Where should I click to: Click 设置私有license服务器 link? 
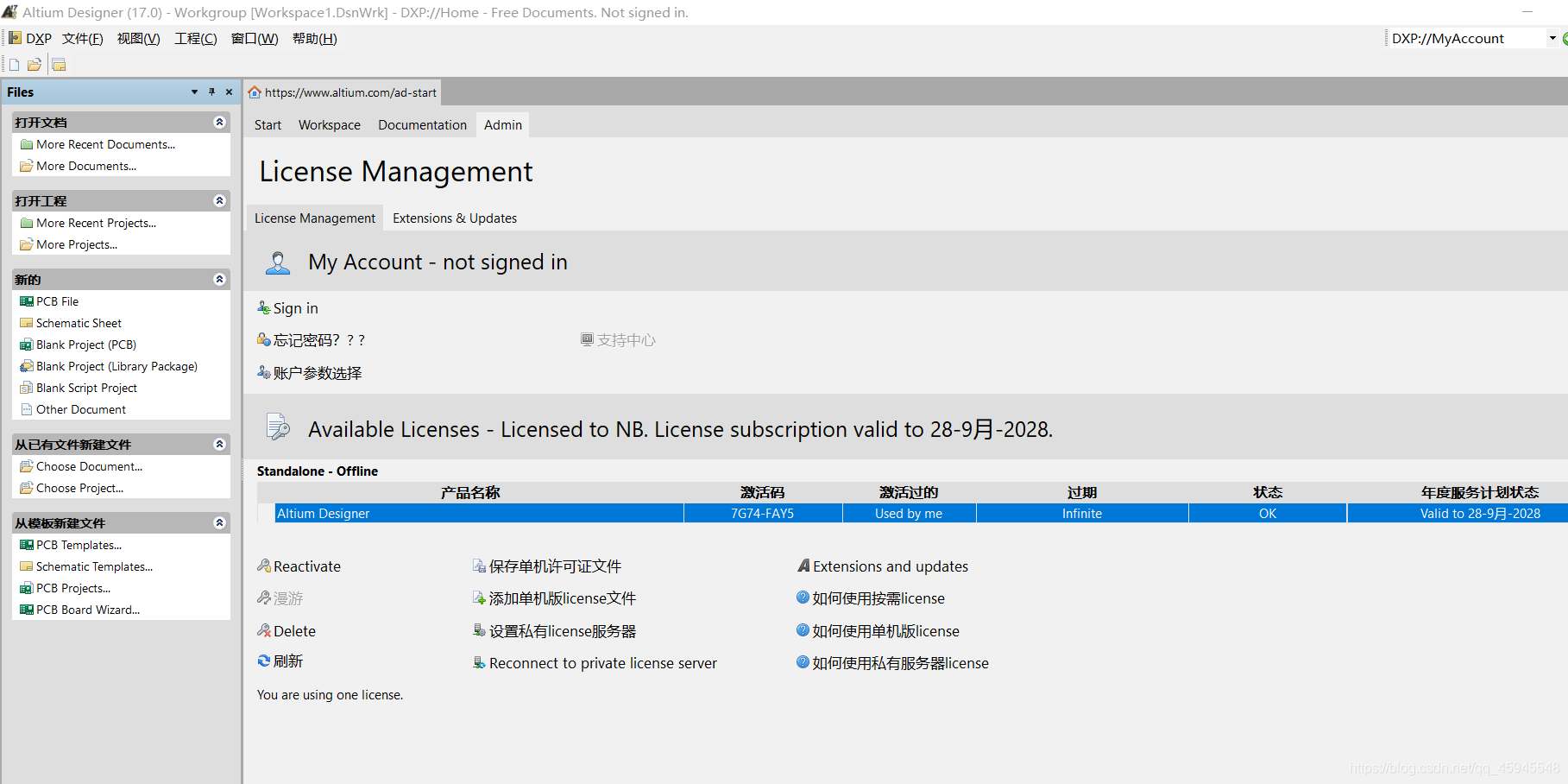click(x=562, y=631)
